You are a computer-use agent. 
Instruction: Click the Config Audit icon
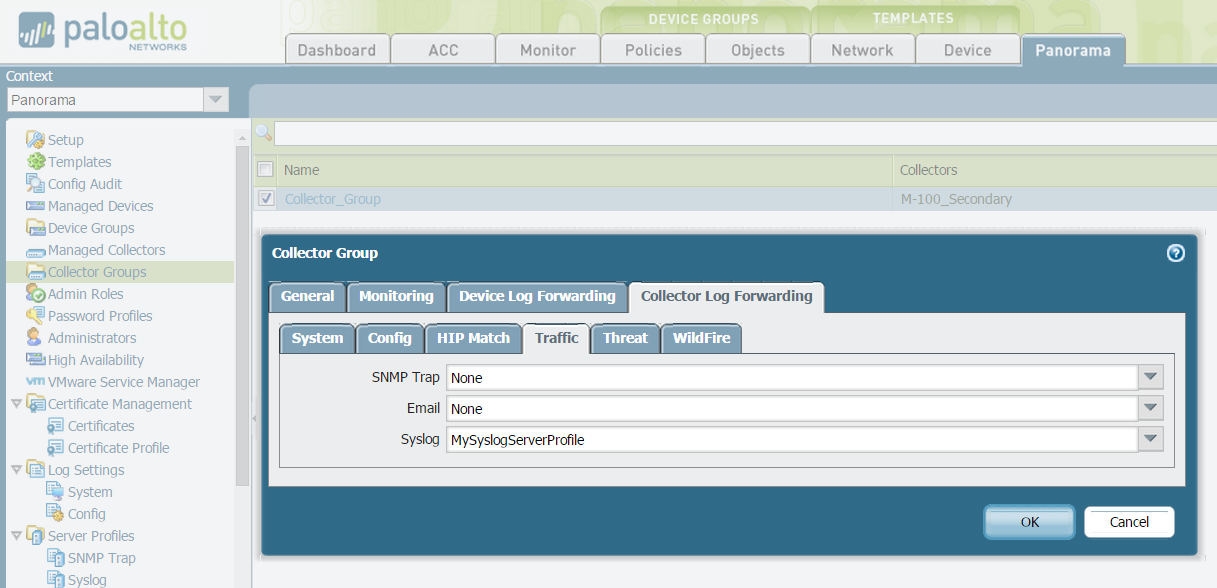pyautogui.click(x=36, y=184)
